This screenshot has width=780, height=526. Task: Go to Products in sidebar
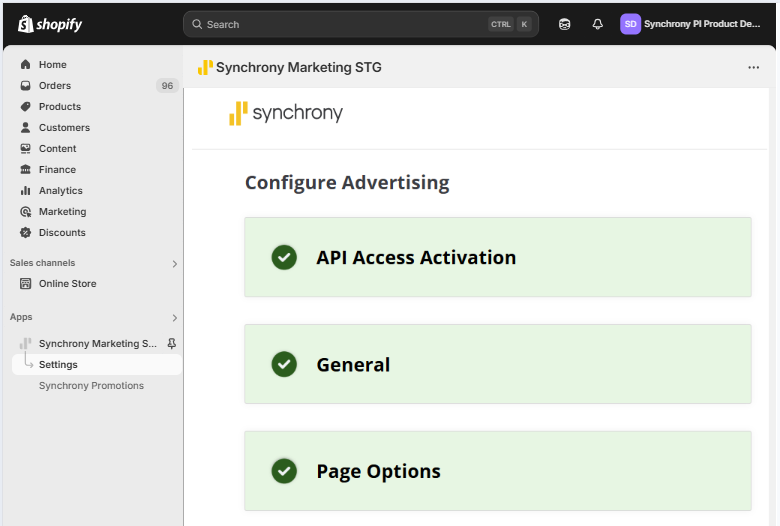tap(60, 107)
